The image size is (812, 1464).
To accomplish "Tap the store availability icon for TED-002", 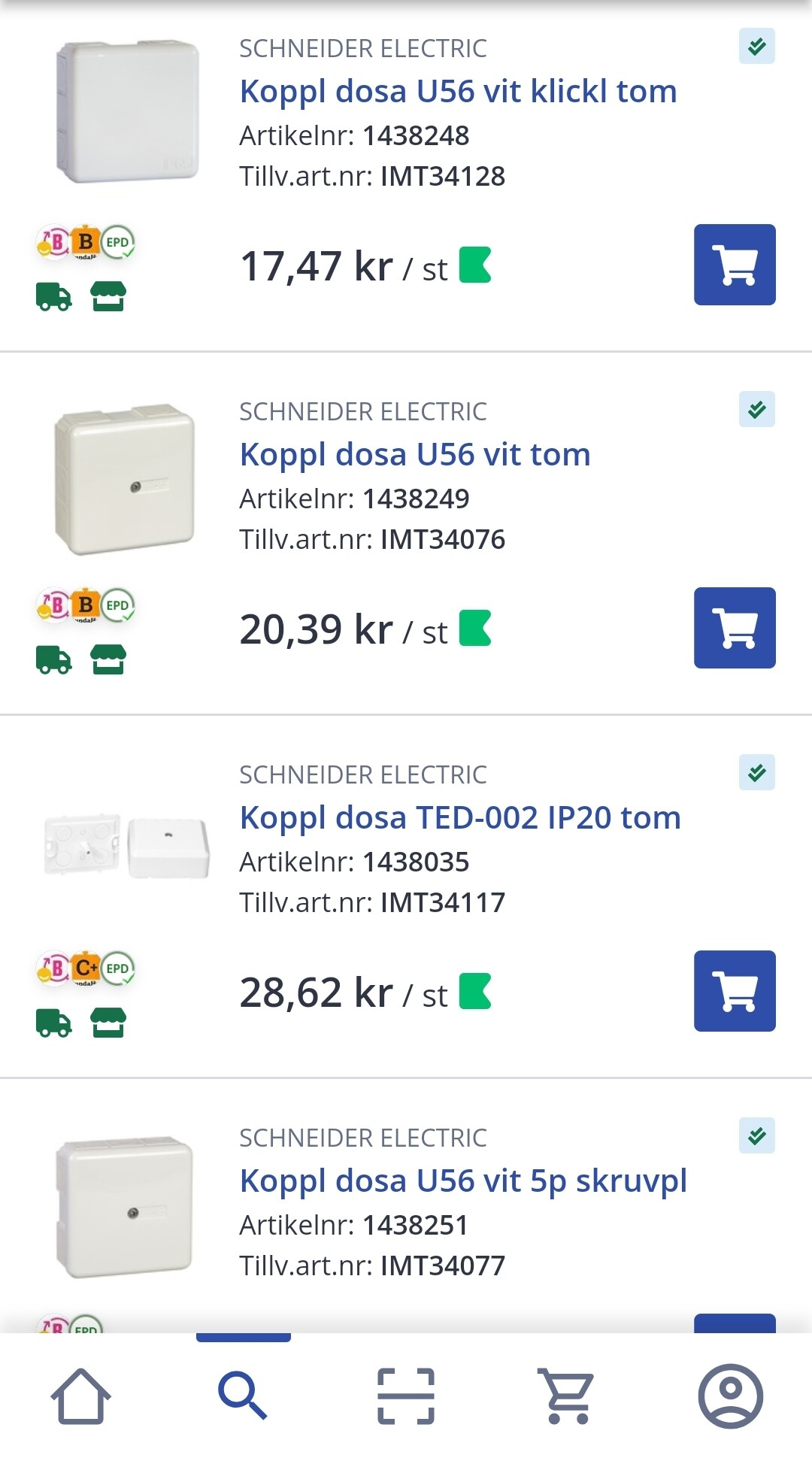I will [108, 1023].
